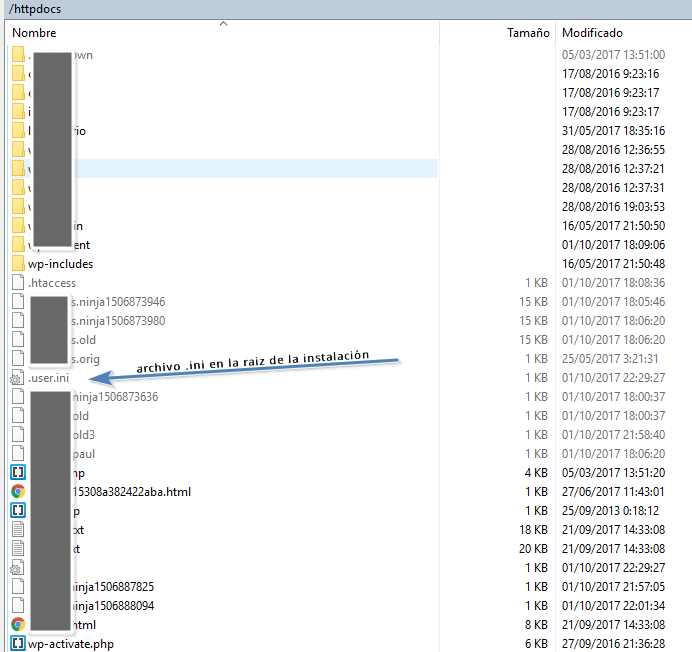692x652 pixels.
Task: Select the wp-includes folder name
Action: (x=60, y=264)
